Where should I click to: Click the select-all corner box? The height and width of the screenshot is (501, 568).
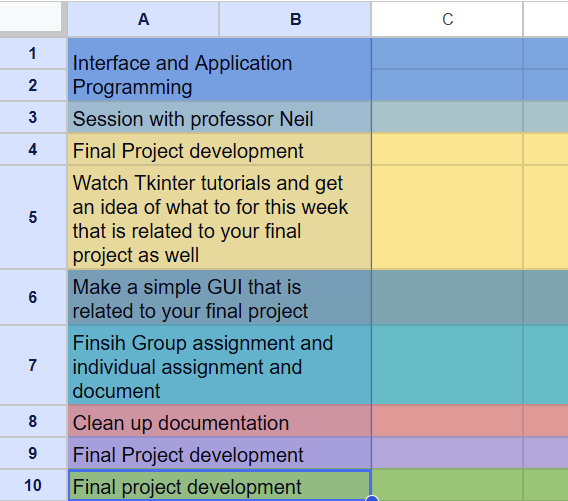[31, 17]
